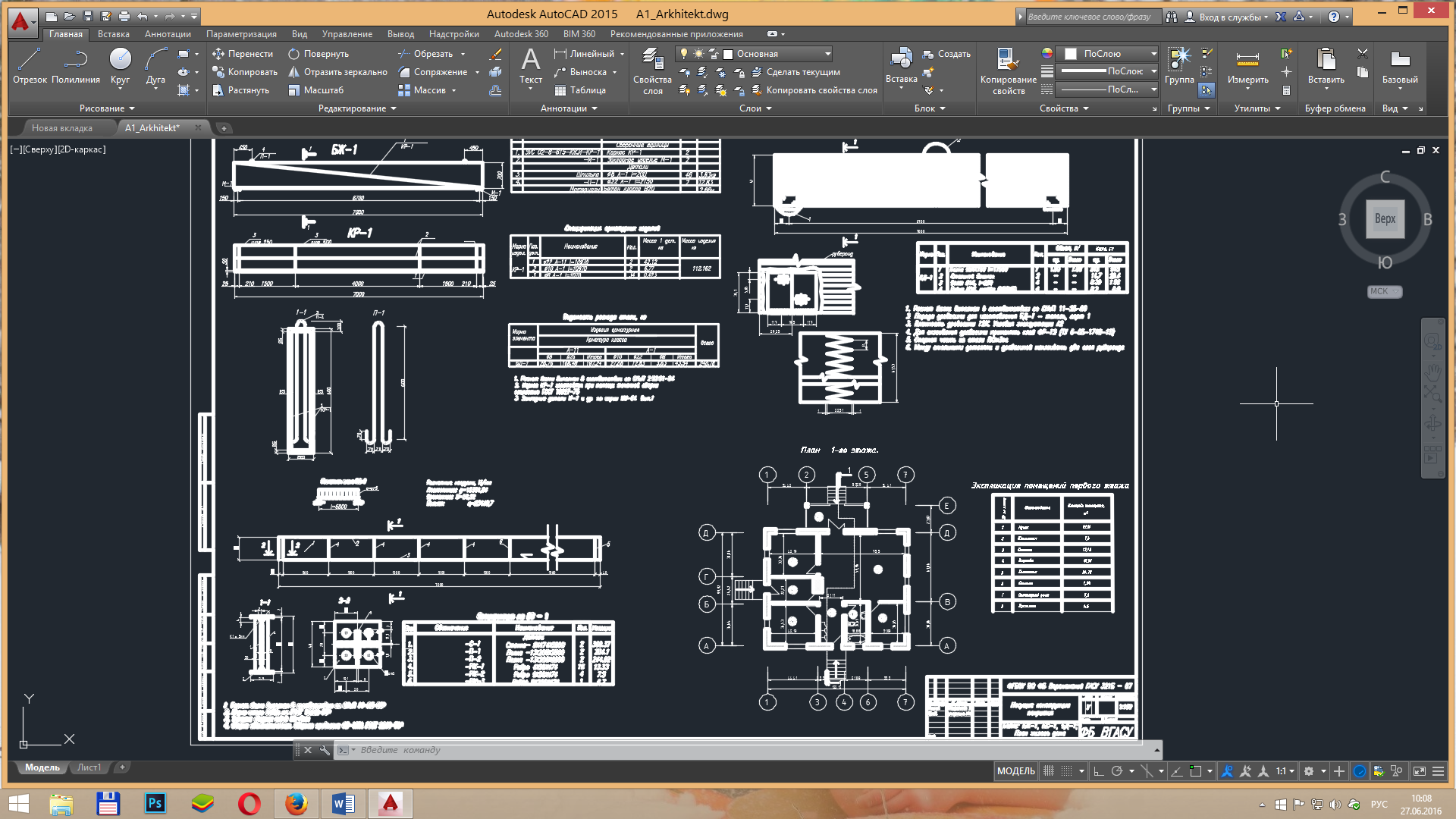Toggle layer on/off lightbulb for Основная
The image size is (1456, 819).
[683, 53]
